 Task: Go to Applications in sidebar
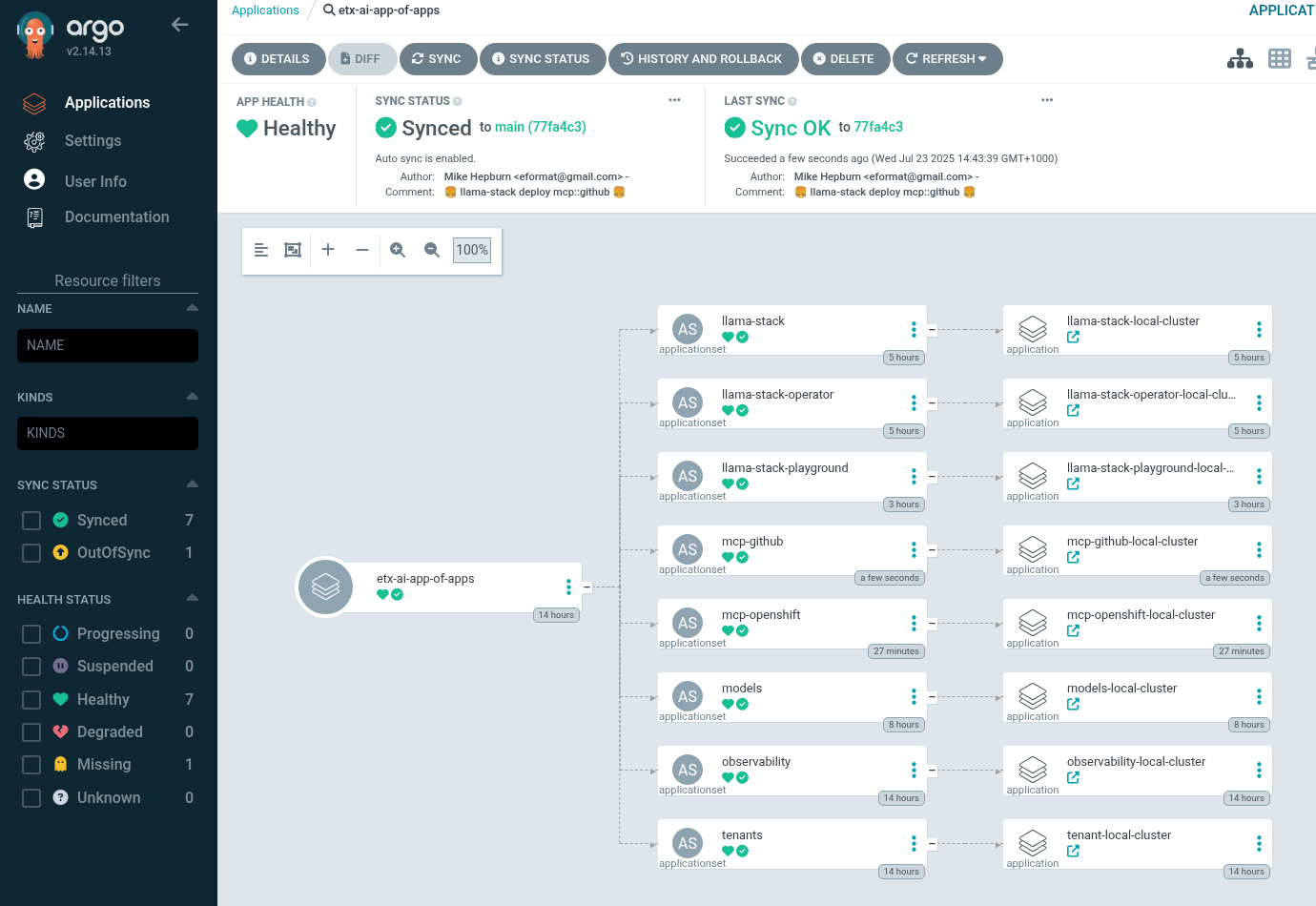(107, 102)
